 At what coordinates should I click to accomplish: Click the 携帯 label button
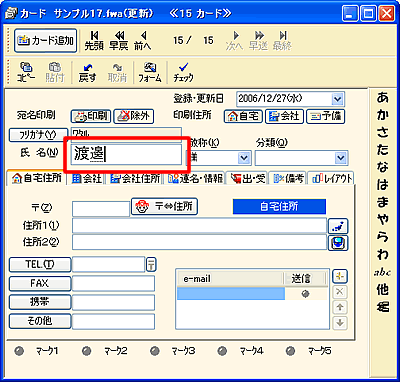click(x=40, y=302)
